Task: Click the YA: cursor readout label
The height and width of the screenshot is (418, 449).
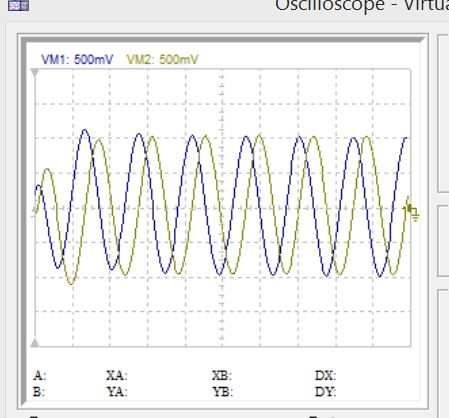Action: click(117, 392)
